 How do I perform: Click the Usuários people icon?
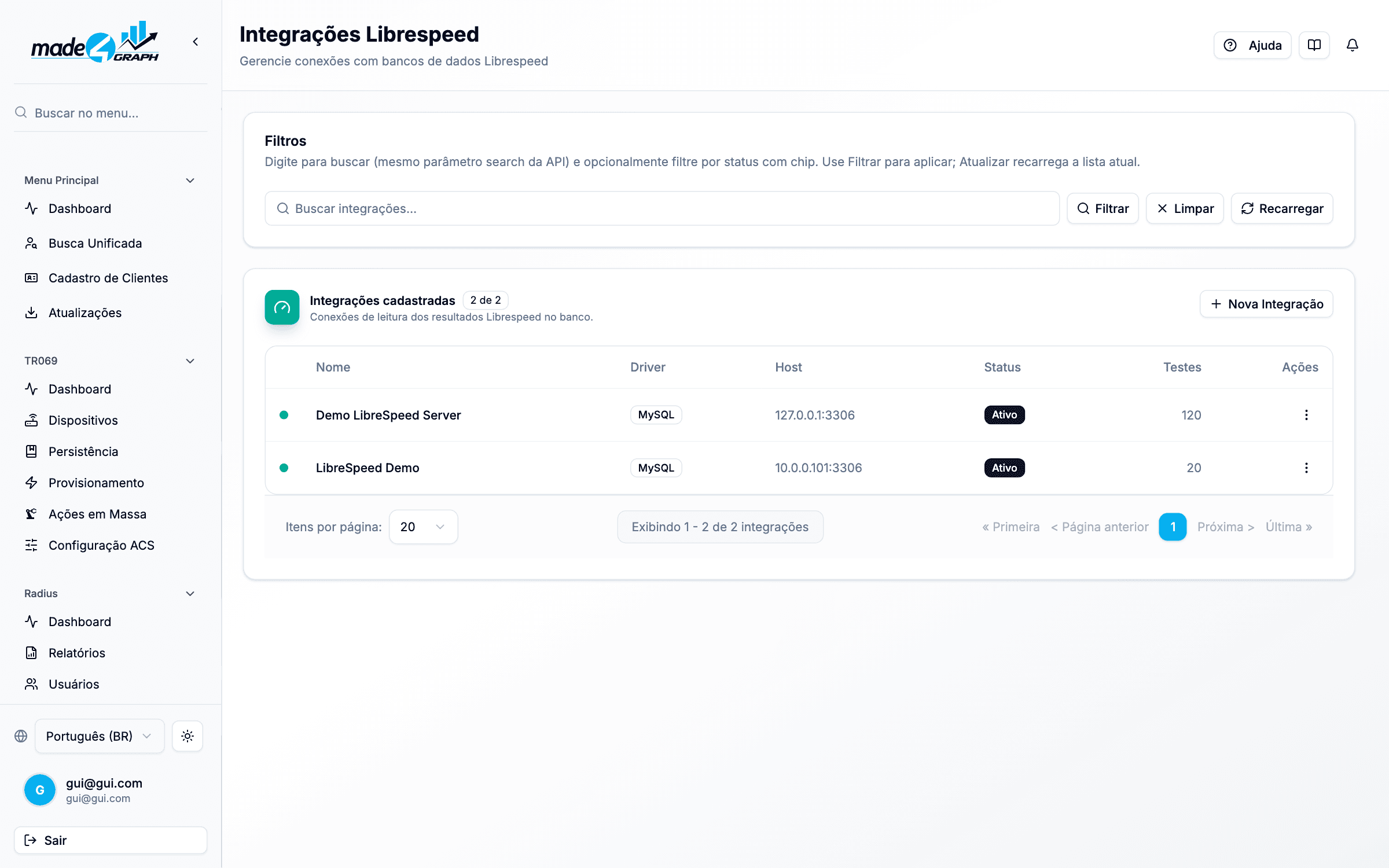coord(31,684)
